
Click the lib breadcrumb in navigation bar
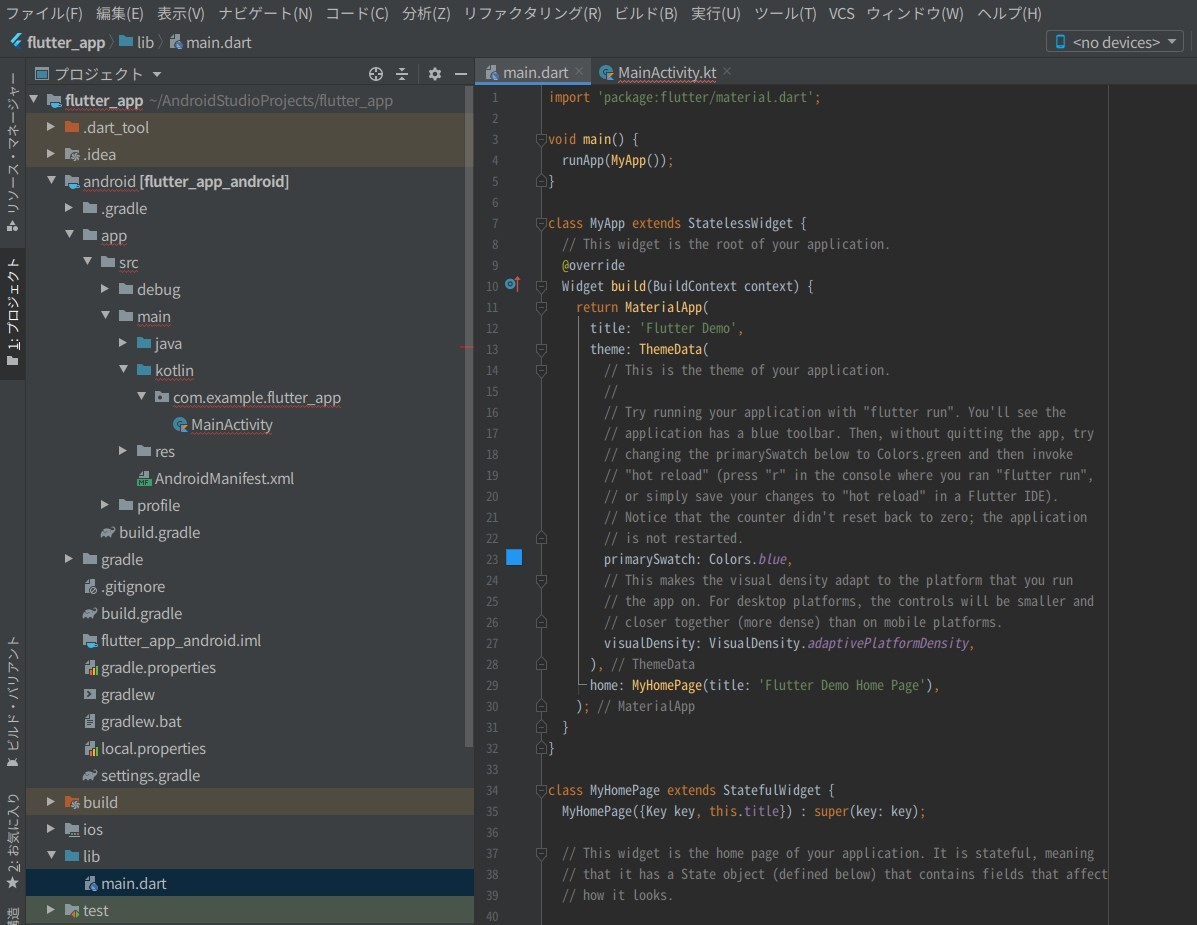click(145, 43)
